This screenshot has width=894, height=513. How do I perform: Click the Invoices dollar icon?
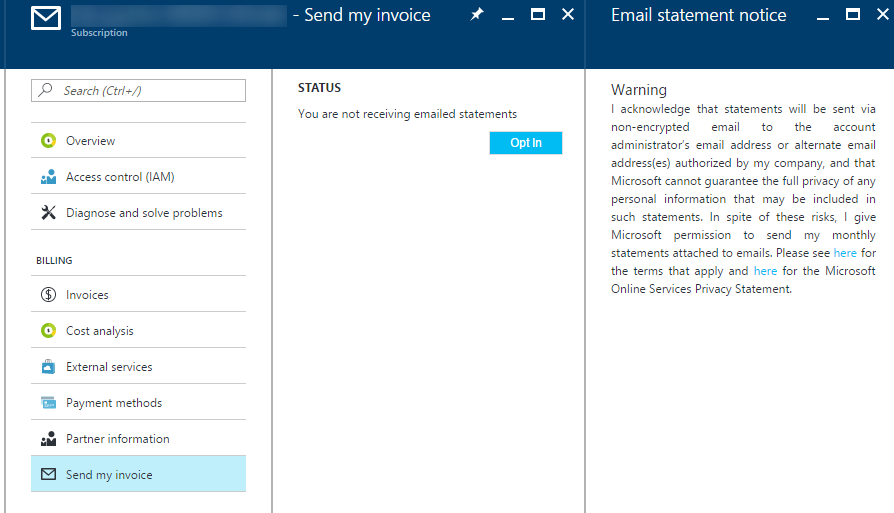pyautogui.click(x=48, y=295)
